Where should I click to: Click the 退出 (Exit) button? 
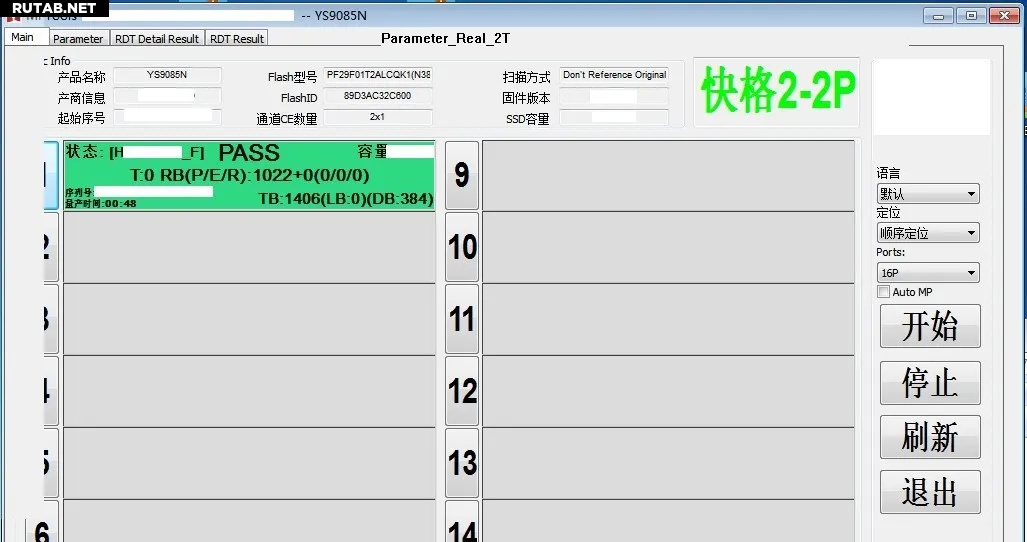pos(930,493)
